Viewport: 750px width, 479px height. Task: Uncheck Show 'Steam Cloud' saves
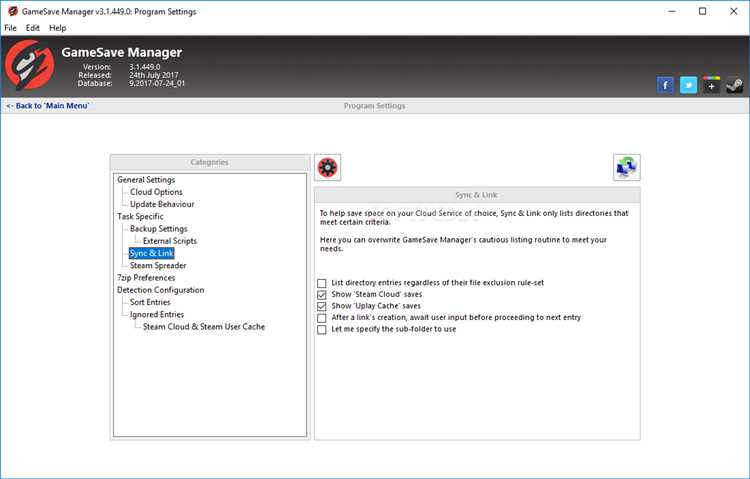tap(322, 294)
